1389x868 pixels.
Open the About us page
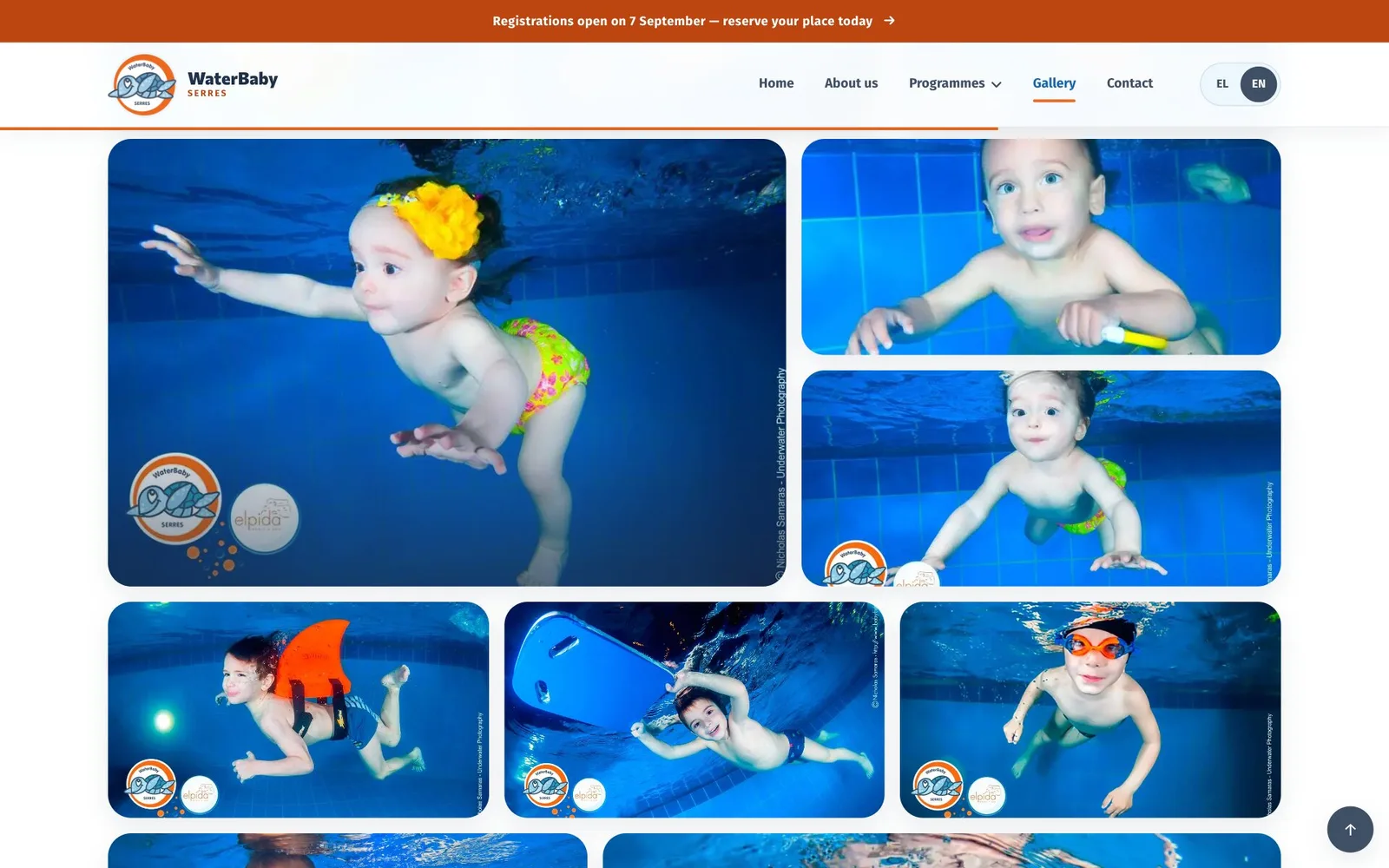tap(851, 83)
